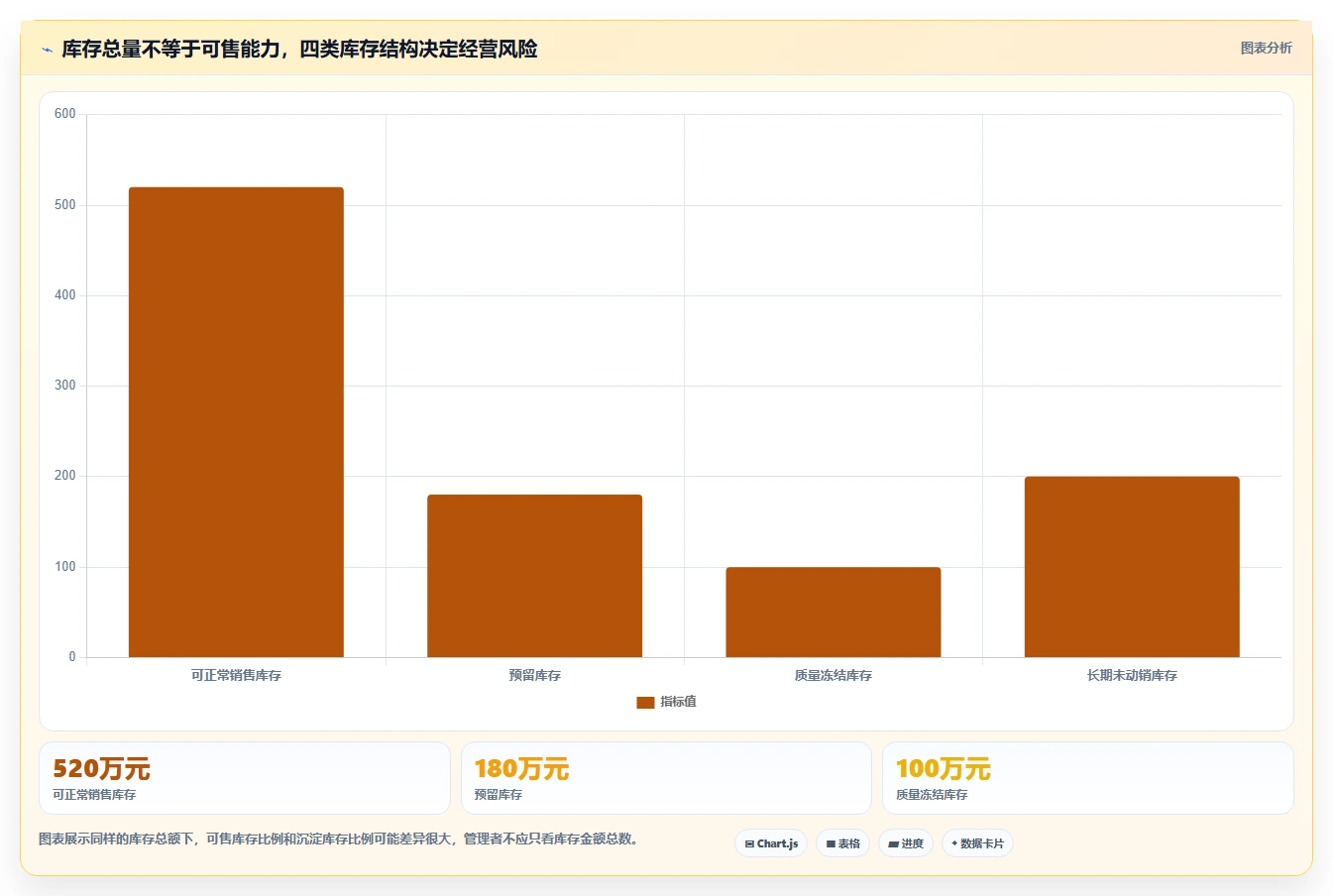
Task: Click the x-axis label 可正常销售库存
Action: pos(236,675)
